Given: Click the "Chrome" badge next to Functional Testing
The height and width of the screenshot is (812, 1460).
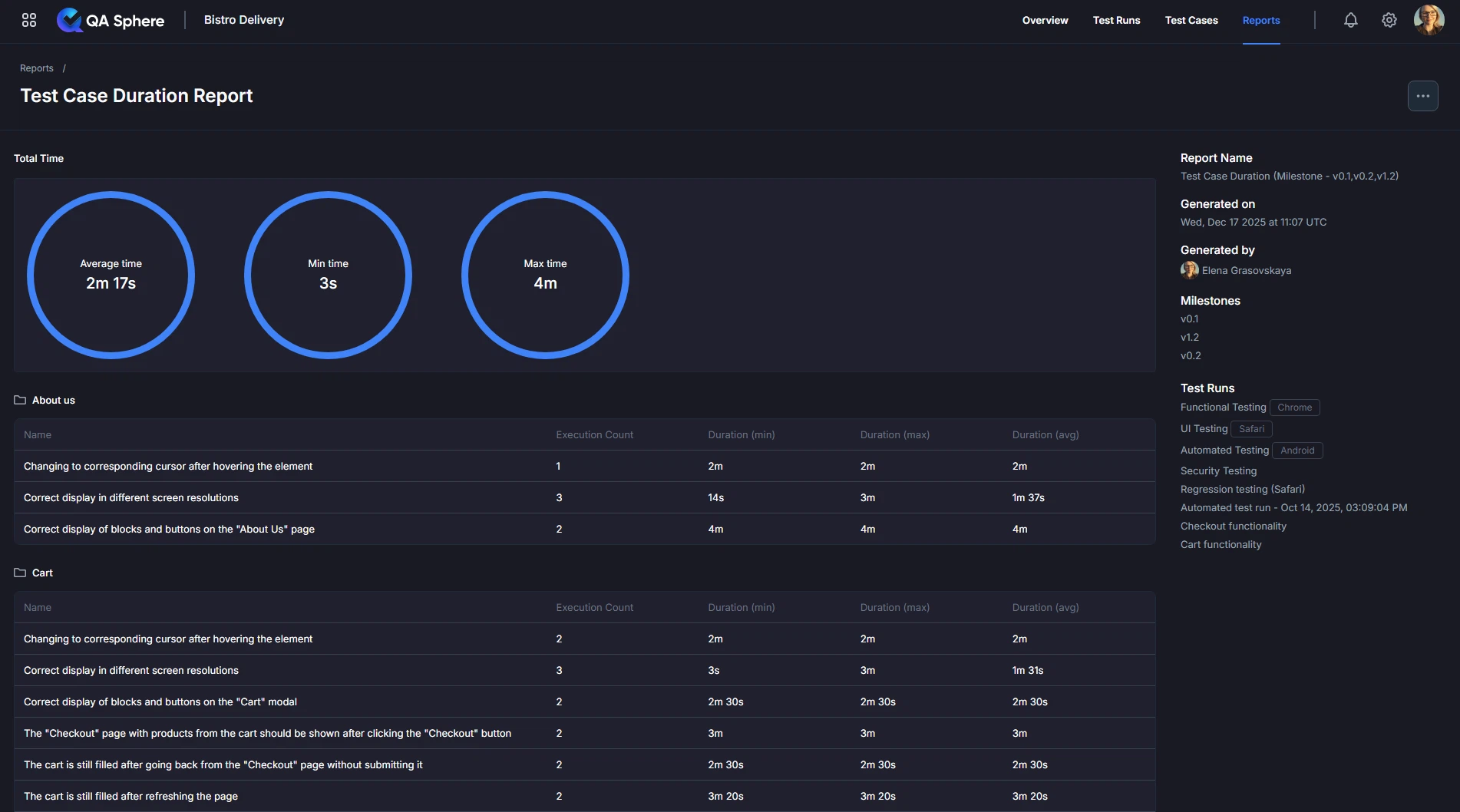Looking at the screenshot, I should click(1295, 408).
